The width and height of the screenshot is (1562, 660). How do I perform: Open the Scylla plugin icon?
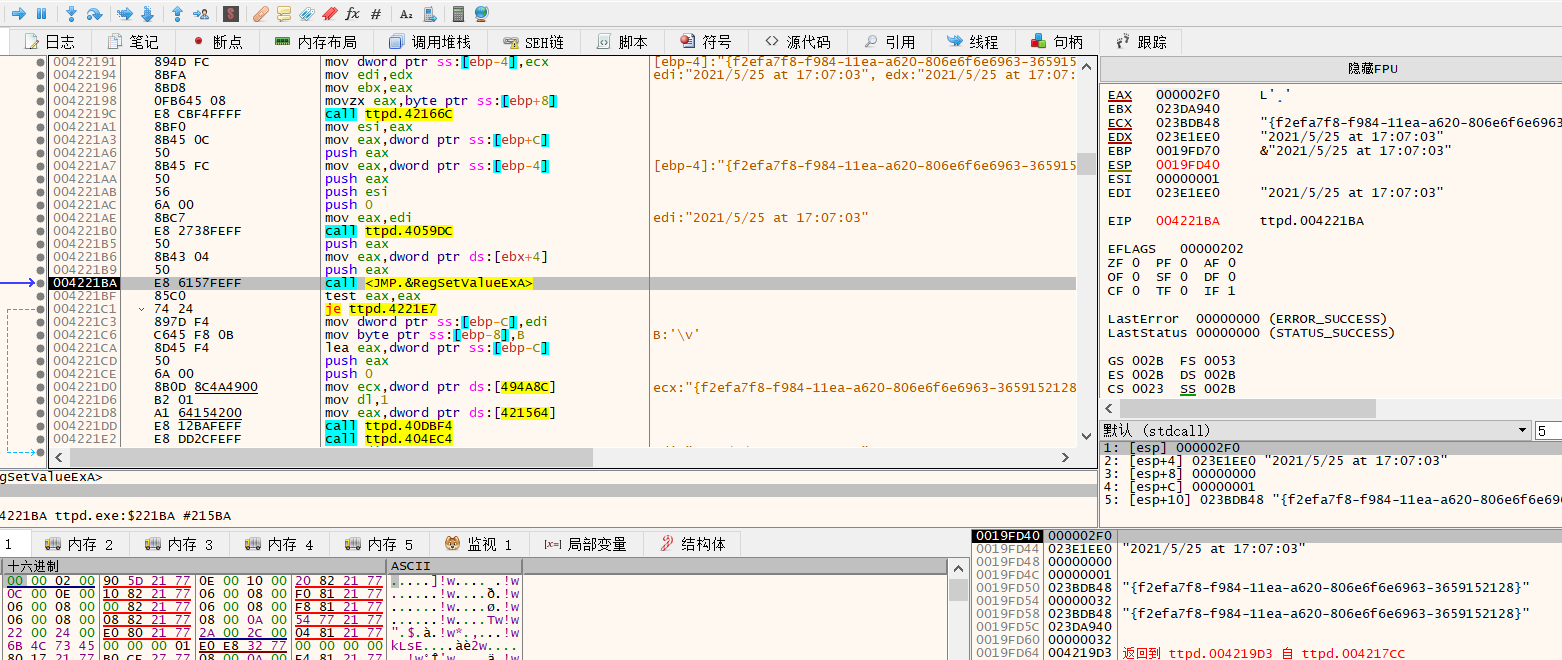click(x=231, y=14)
